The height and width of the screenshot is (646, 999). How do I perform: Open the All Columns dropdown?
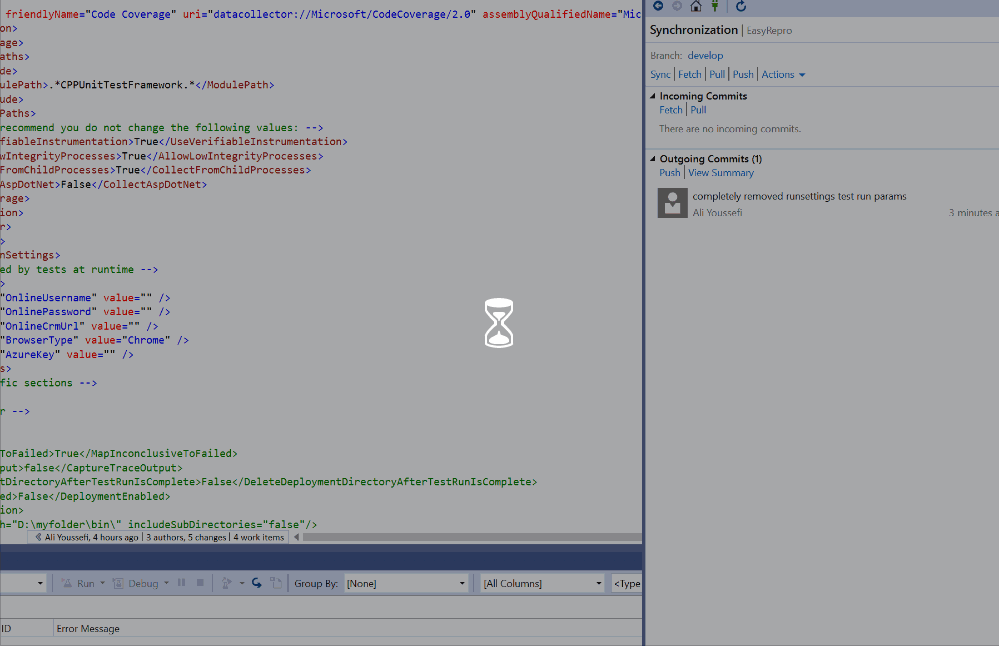coord(542,584)
